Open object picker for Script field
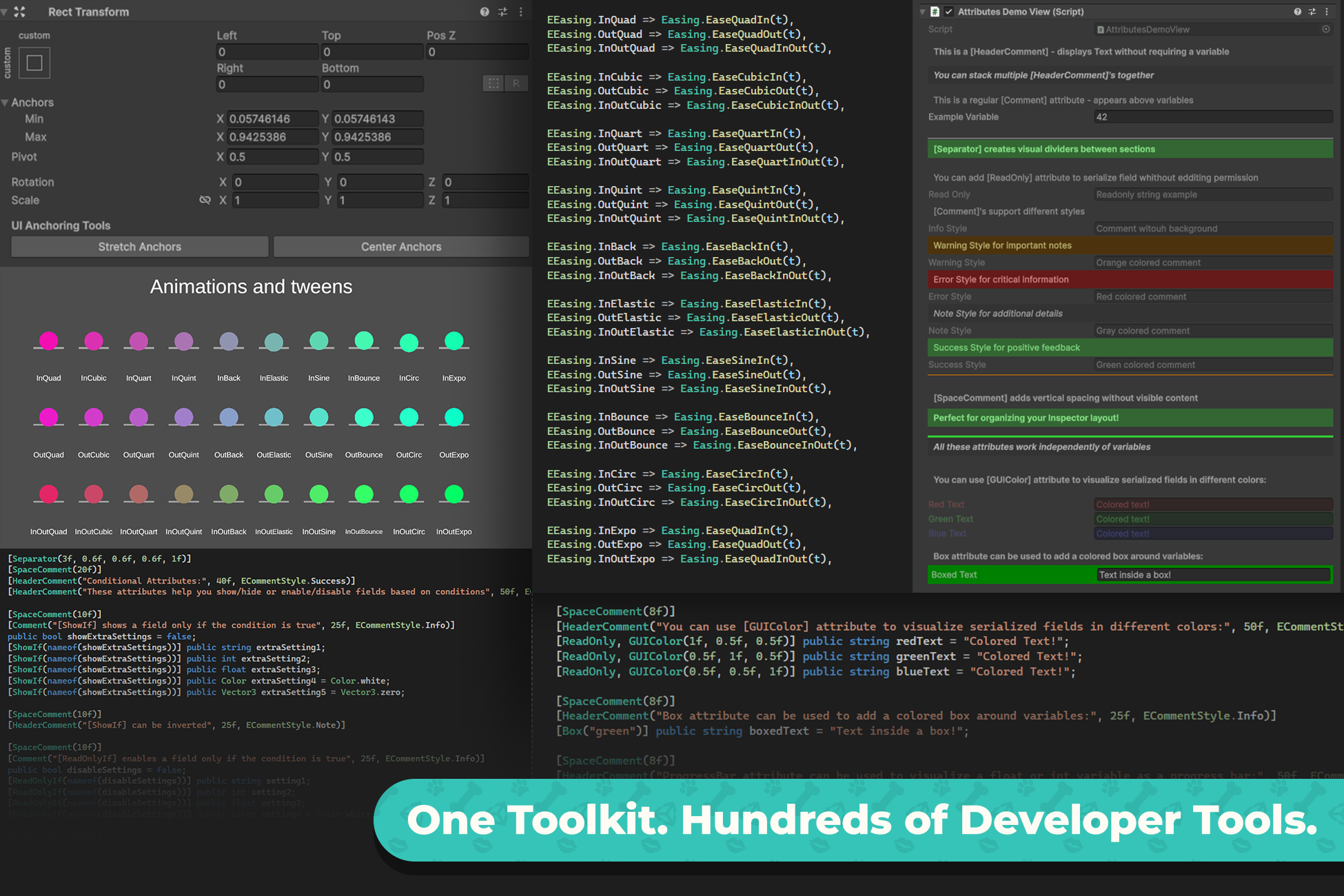Image resolution: width=1344 pixels, height=896 pixels. (1325, 29)
